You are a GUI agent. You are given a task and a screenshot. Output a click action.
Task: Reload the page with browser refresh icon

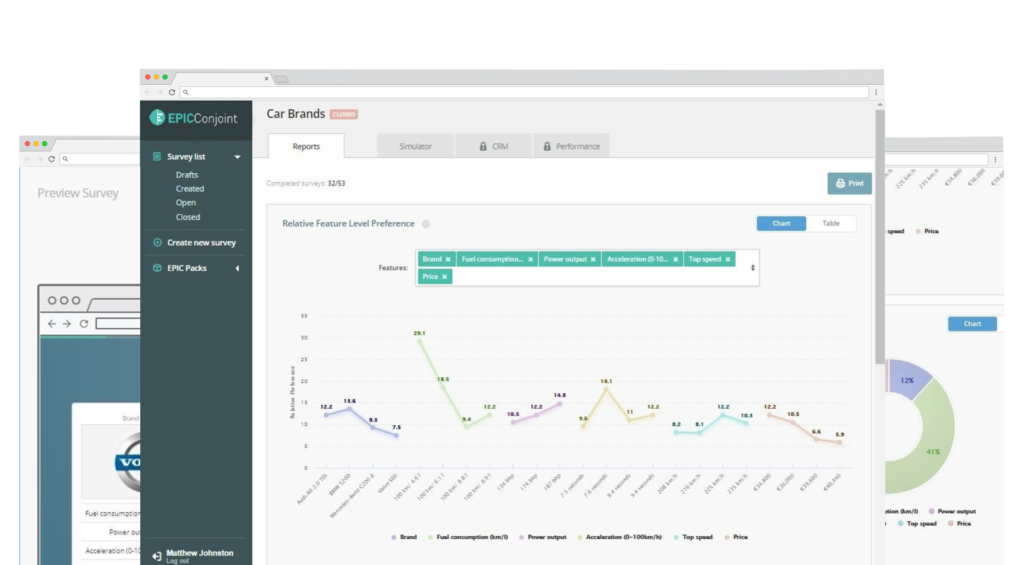pyautogui.click(x=172, y=92)
